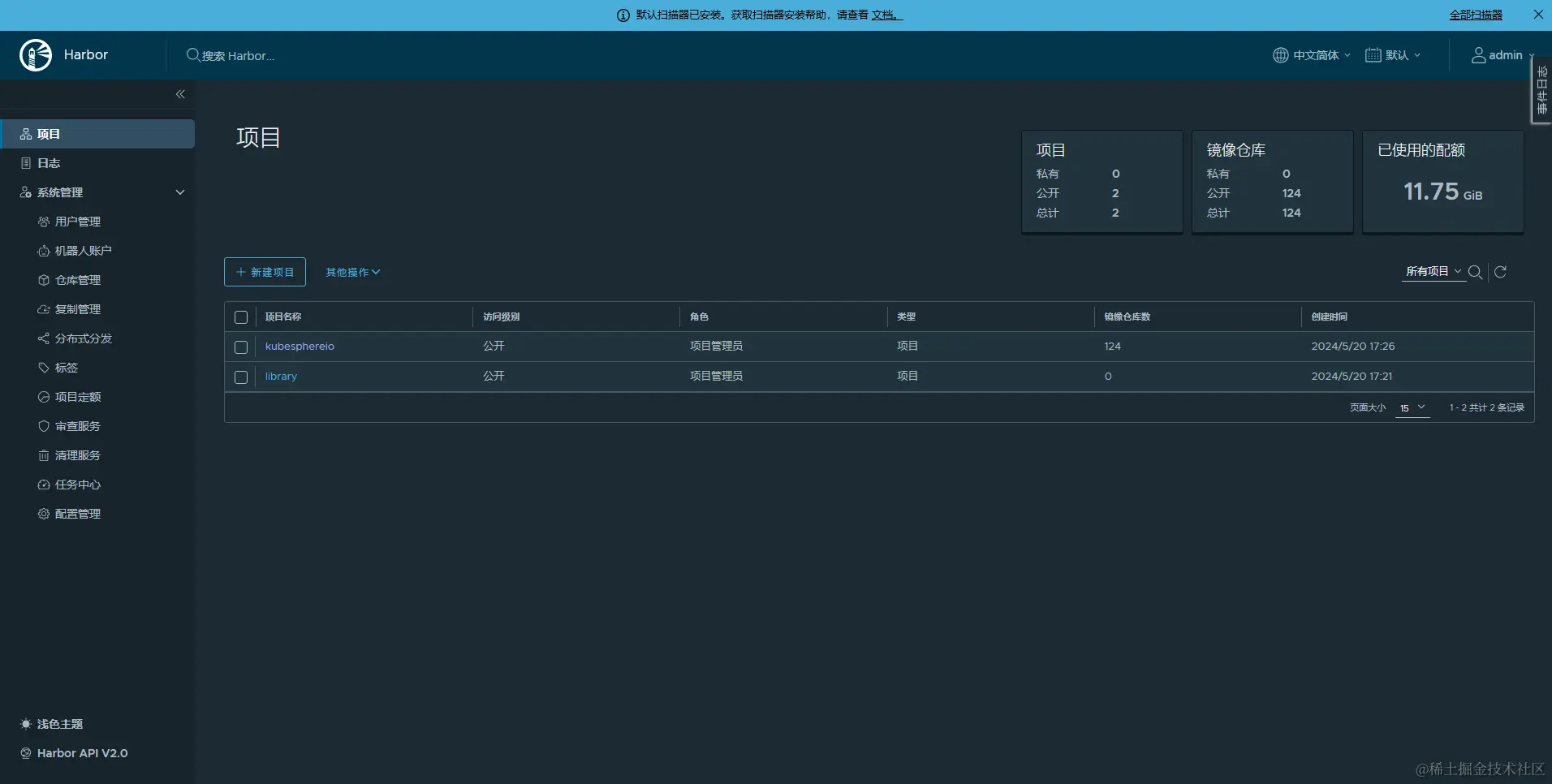Screen dimensions: 1552x784
Task: Collapse the 系统管理 menu section
Action: [180, 192]
